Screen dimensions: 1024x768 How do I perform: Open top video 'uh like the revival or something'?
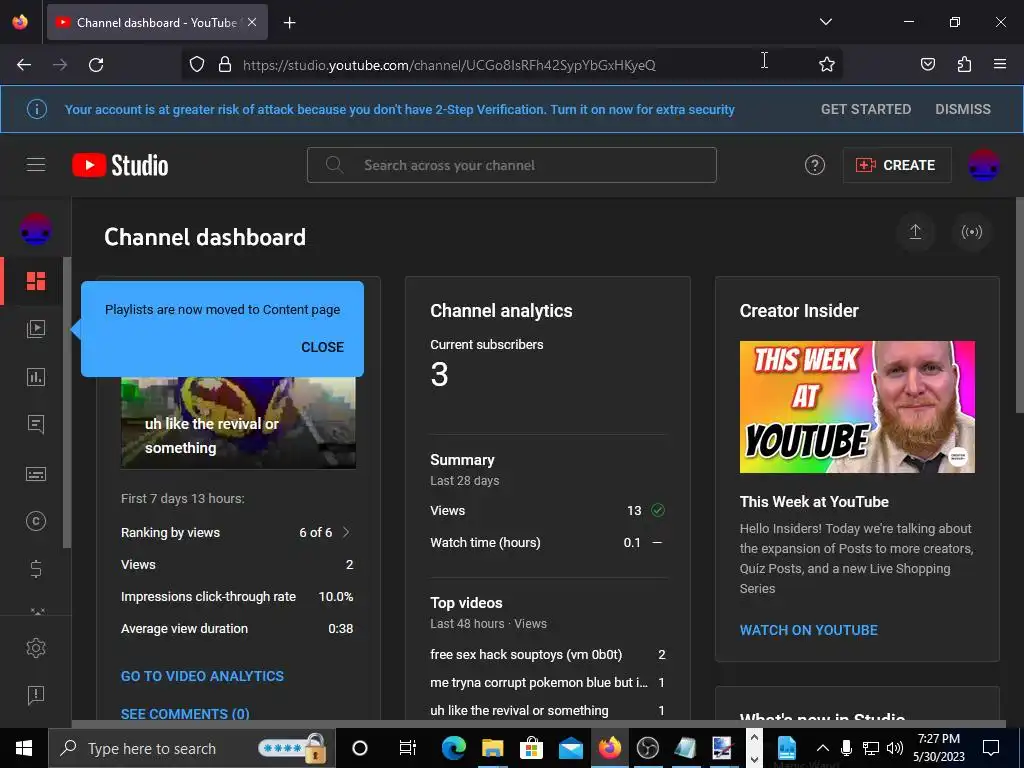click(x=519, y=711)
